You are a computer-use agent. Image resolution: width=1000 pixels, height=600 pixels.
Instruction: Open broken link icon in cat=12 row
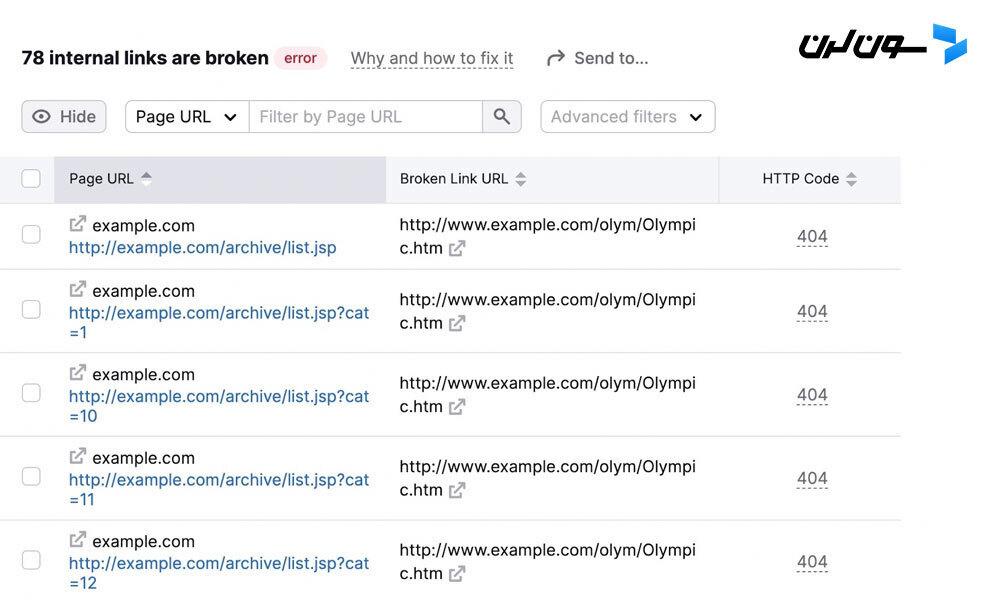[457, 574]
